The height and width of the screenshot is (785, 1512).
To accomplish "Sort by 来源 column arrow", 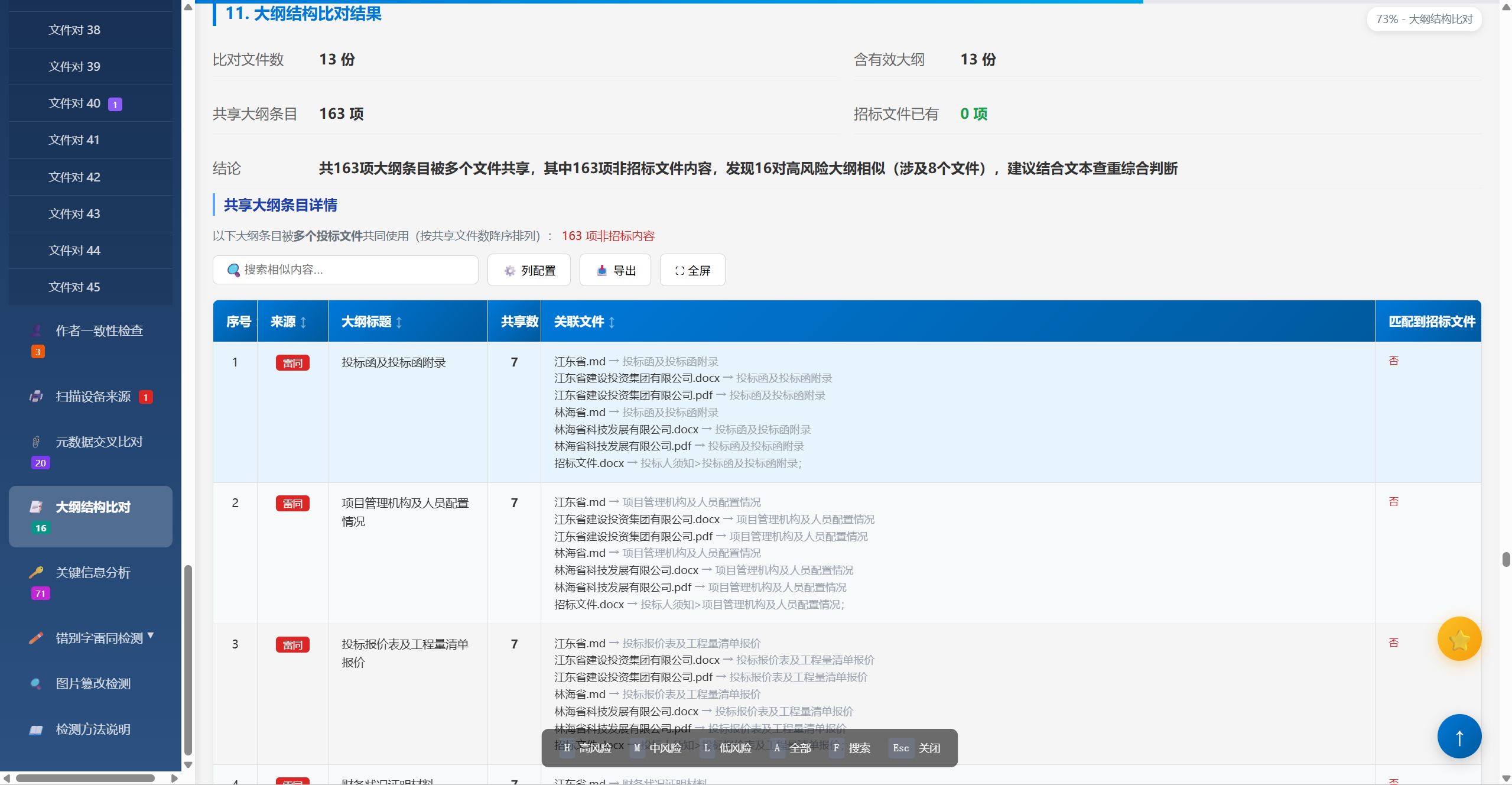I will click(304, 322).
